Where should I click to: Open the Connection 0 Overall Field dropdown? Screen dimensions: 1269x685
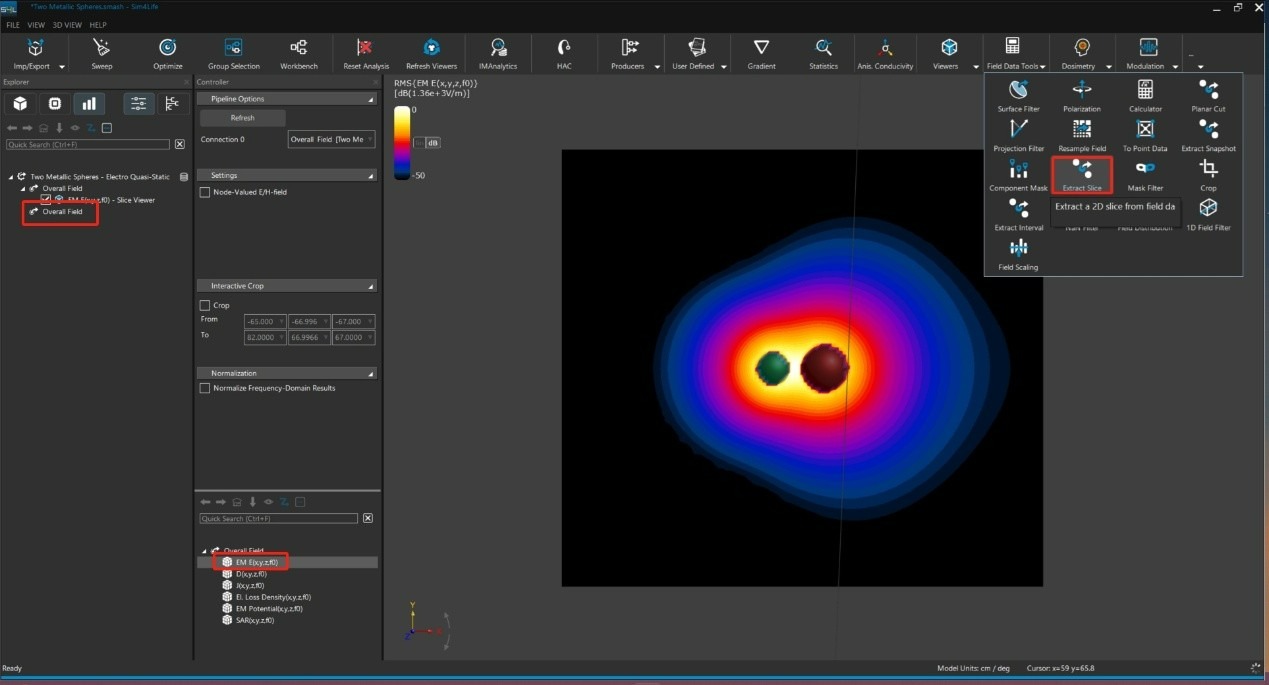click(331, 139)
